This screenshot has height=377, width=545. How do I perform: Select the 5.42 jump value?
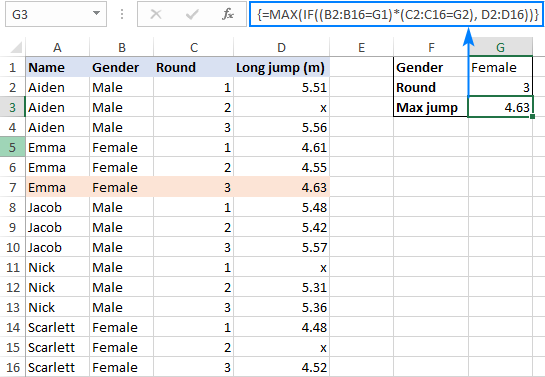coord(281,227)
